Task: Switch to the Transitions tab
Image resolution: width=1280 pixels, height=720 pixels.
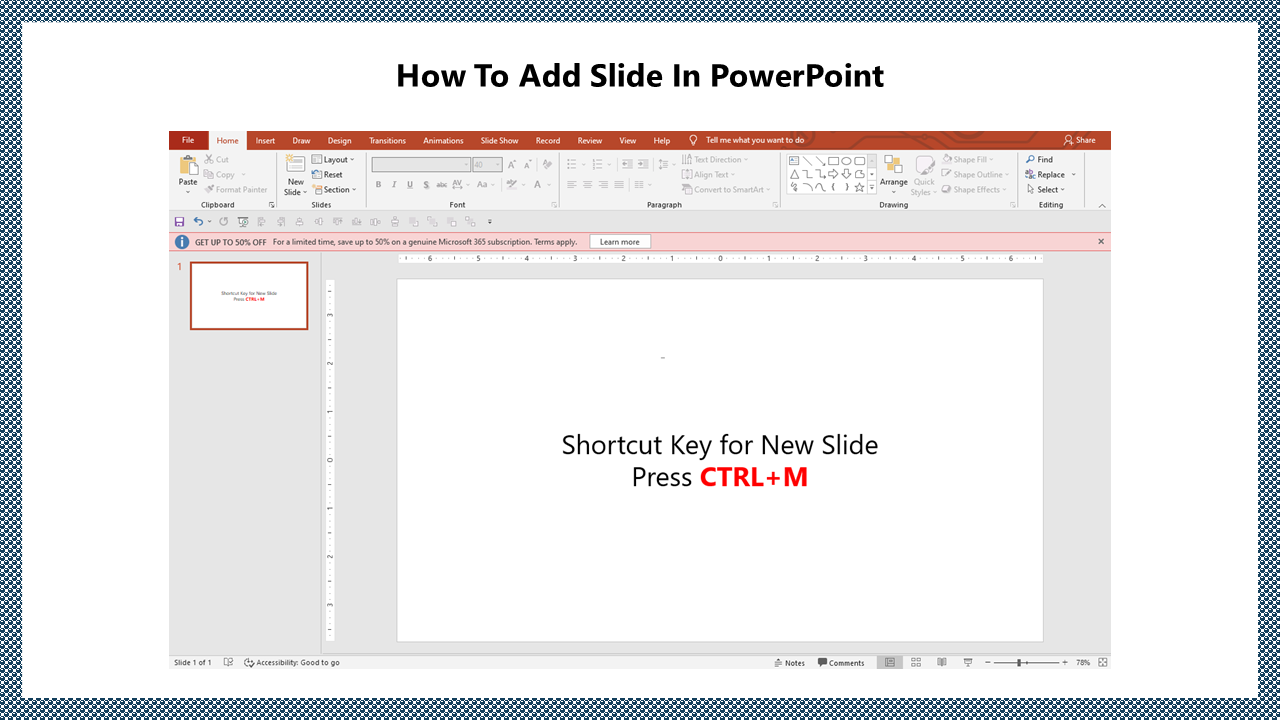Action: click(x=387, y=141)
